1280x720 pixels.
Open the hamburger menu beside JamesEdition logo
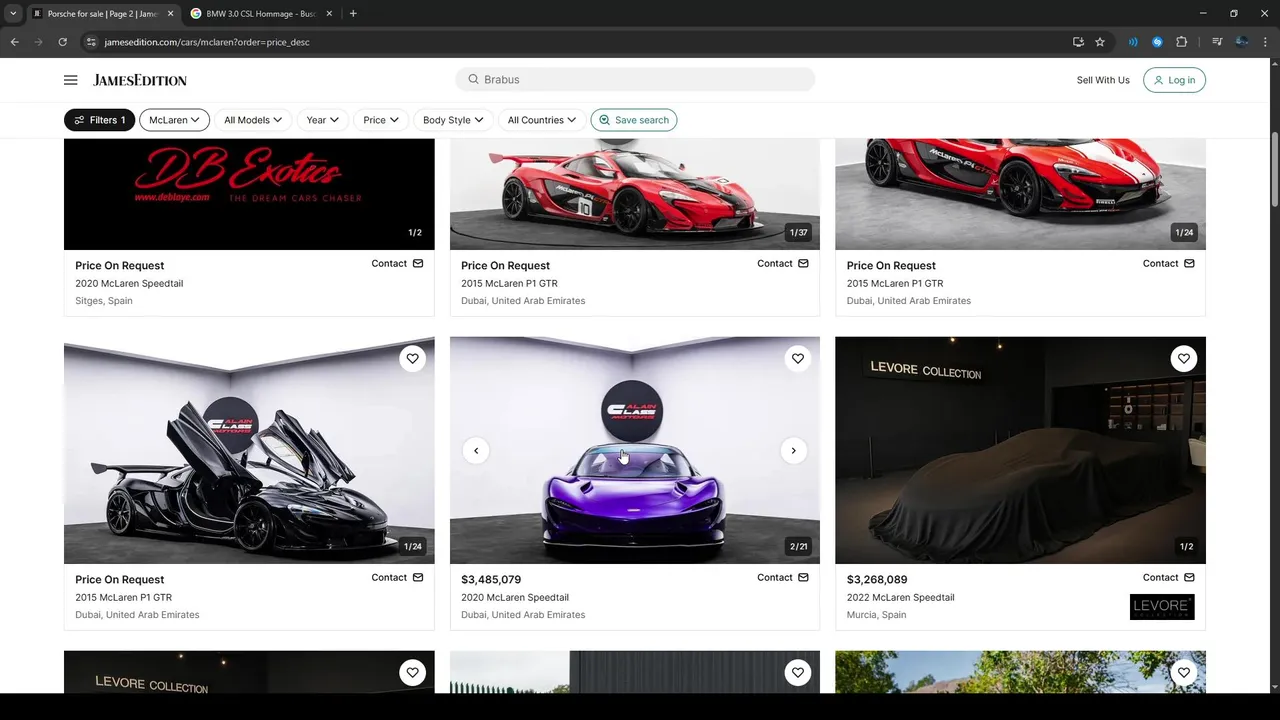70,80
